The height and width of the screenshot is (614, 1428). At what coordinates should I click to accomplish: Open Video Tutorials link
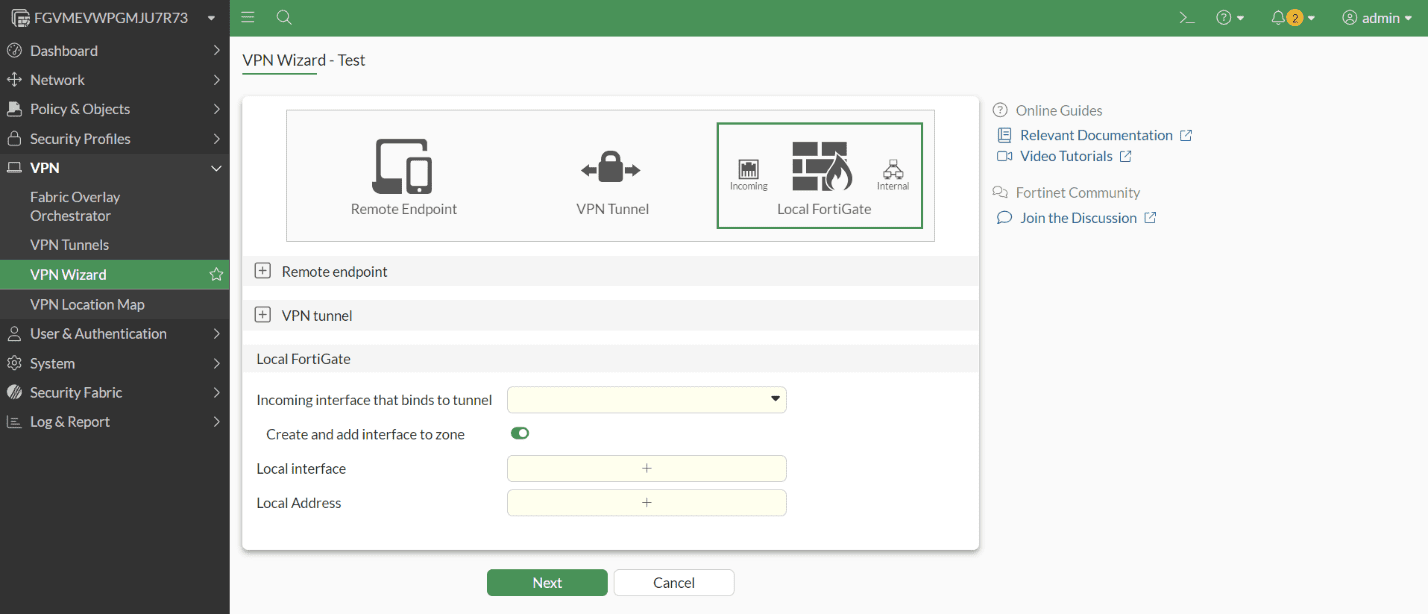pyautogui.click(x=1066, y=156)
